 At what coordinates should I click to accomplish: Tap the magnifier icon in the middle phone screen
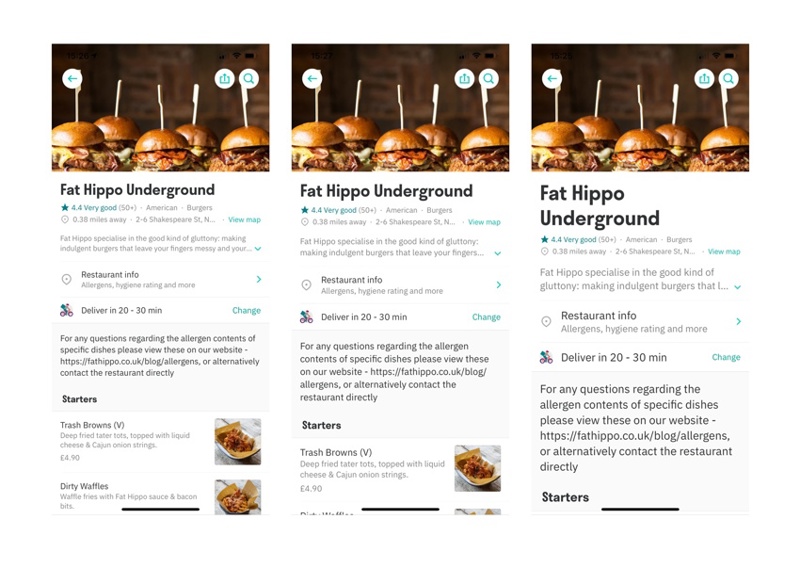click(489, 79)
